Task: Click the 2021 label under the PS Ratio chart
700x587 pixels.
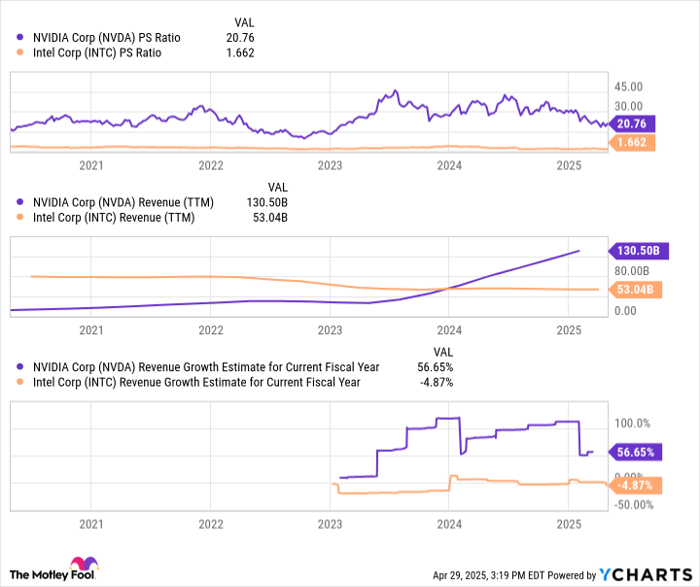Action: tap(91, 165)
